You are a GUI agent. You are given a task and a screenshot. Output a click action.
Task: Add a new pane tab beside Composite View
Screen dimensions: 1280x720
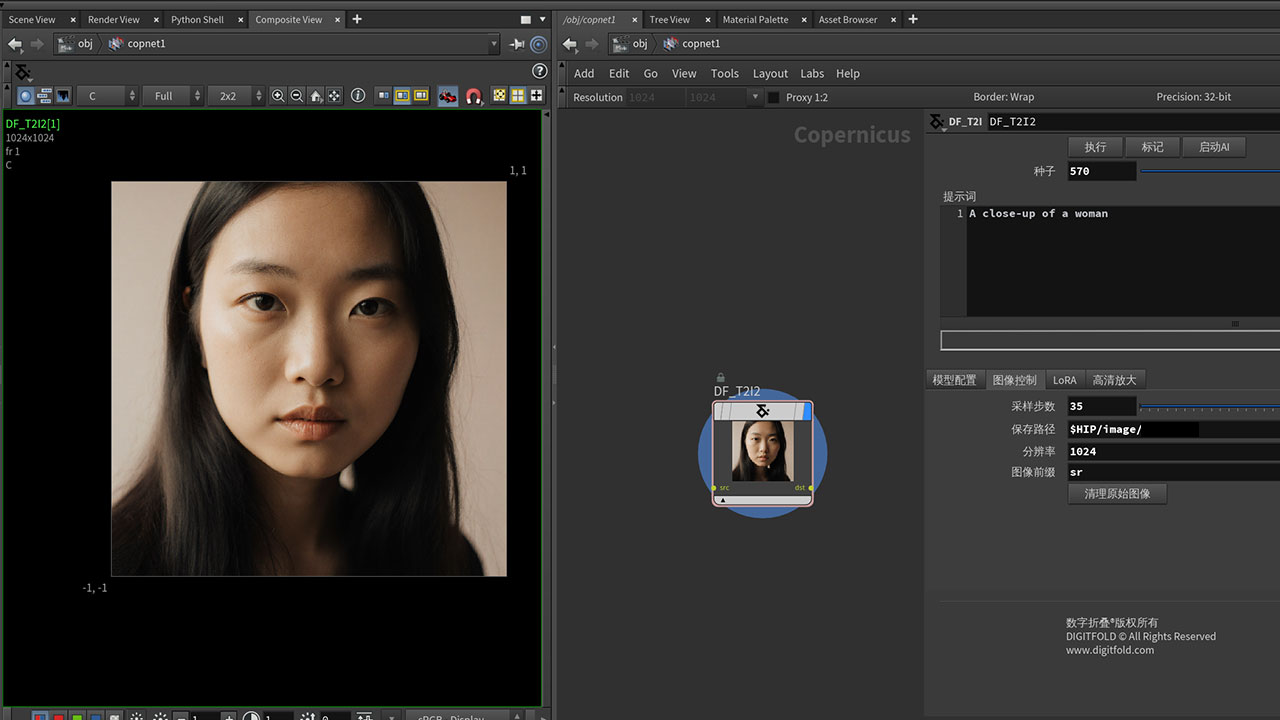pos(357,19)
